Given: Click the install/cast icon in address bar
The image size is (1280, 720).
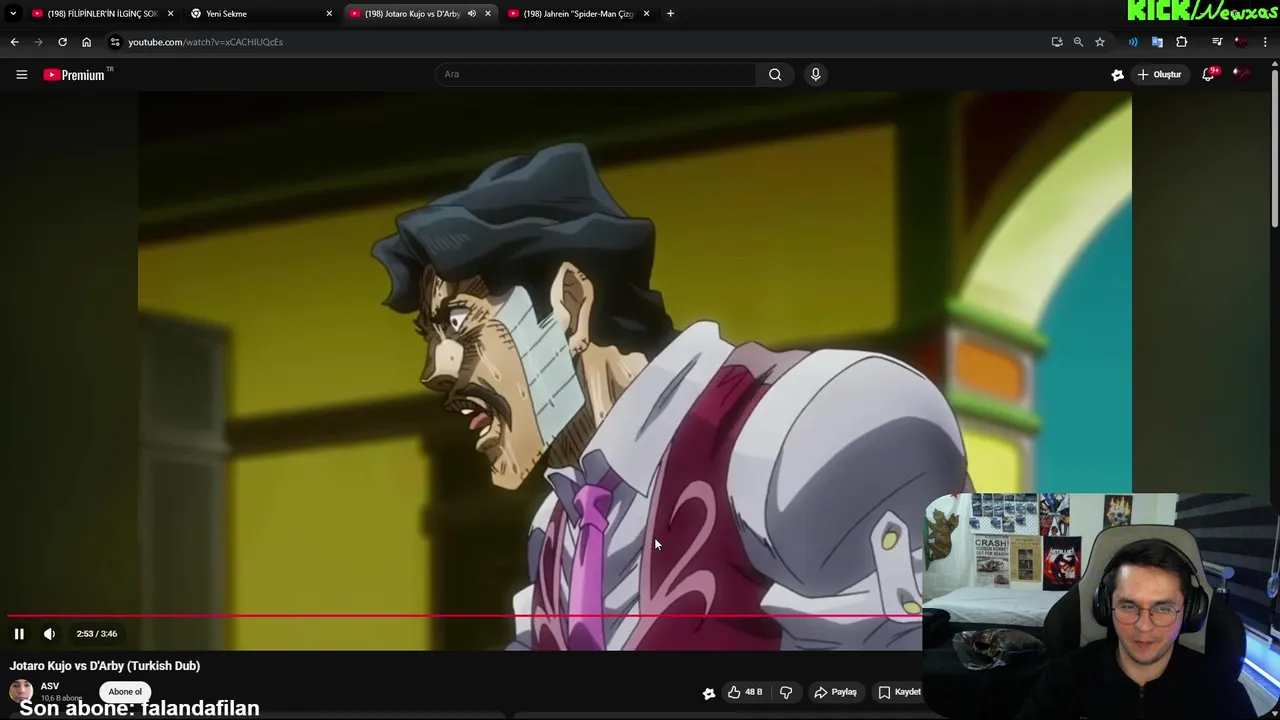Looking at the screenshot, I should [1057, 42].
